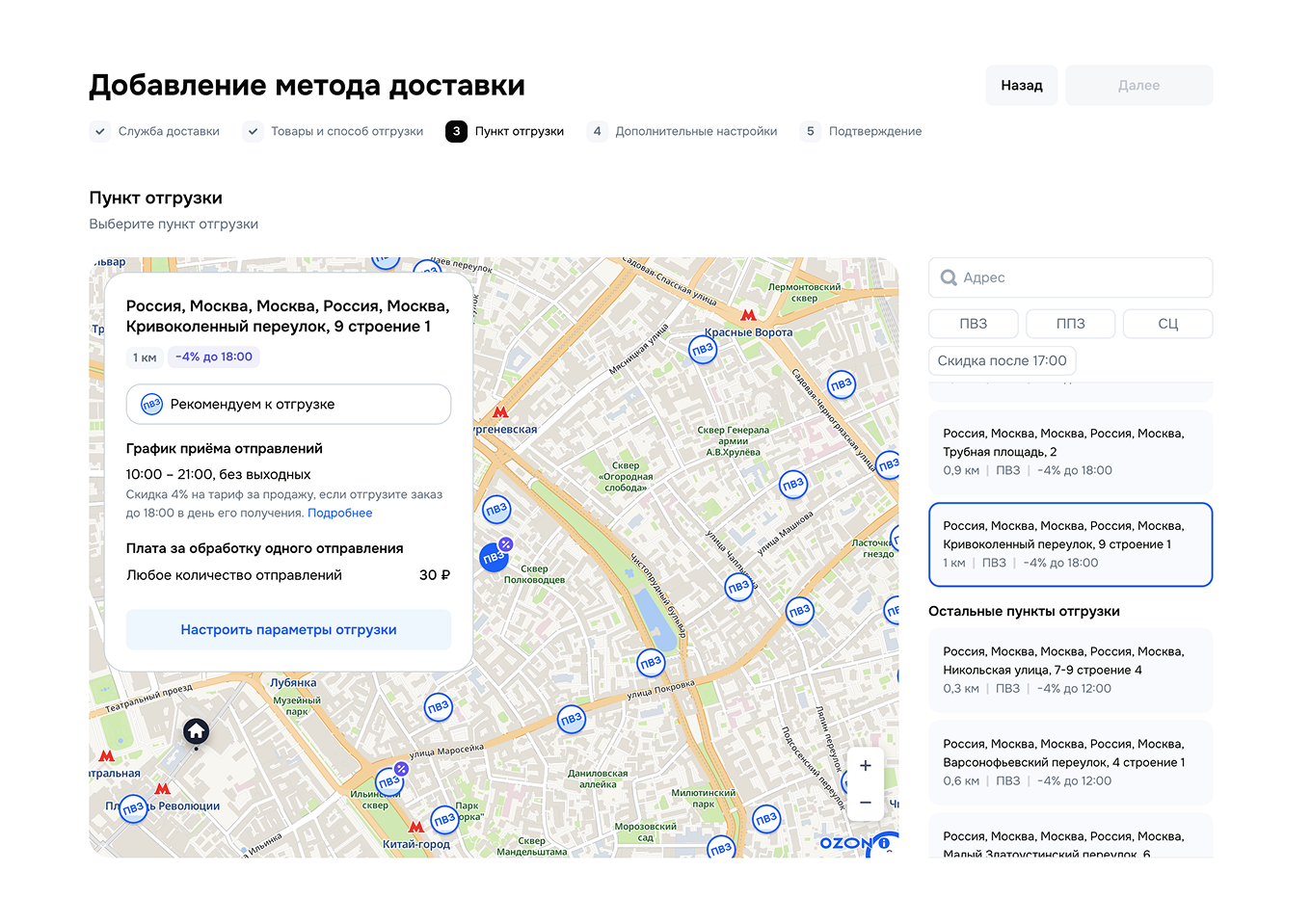Image resolution: width=1311 pixels, height=924 pixels.
Task: Select the ПВЗ marker near Красные Ворота
Action: click(703, 349)
